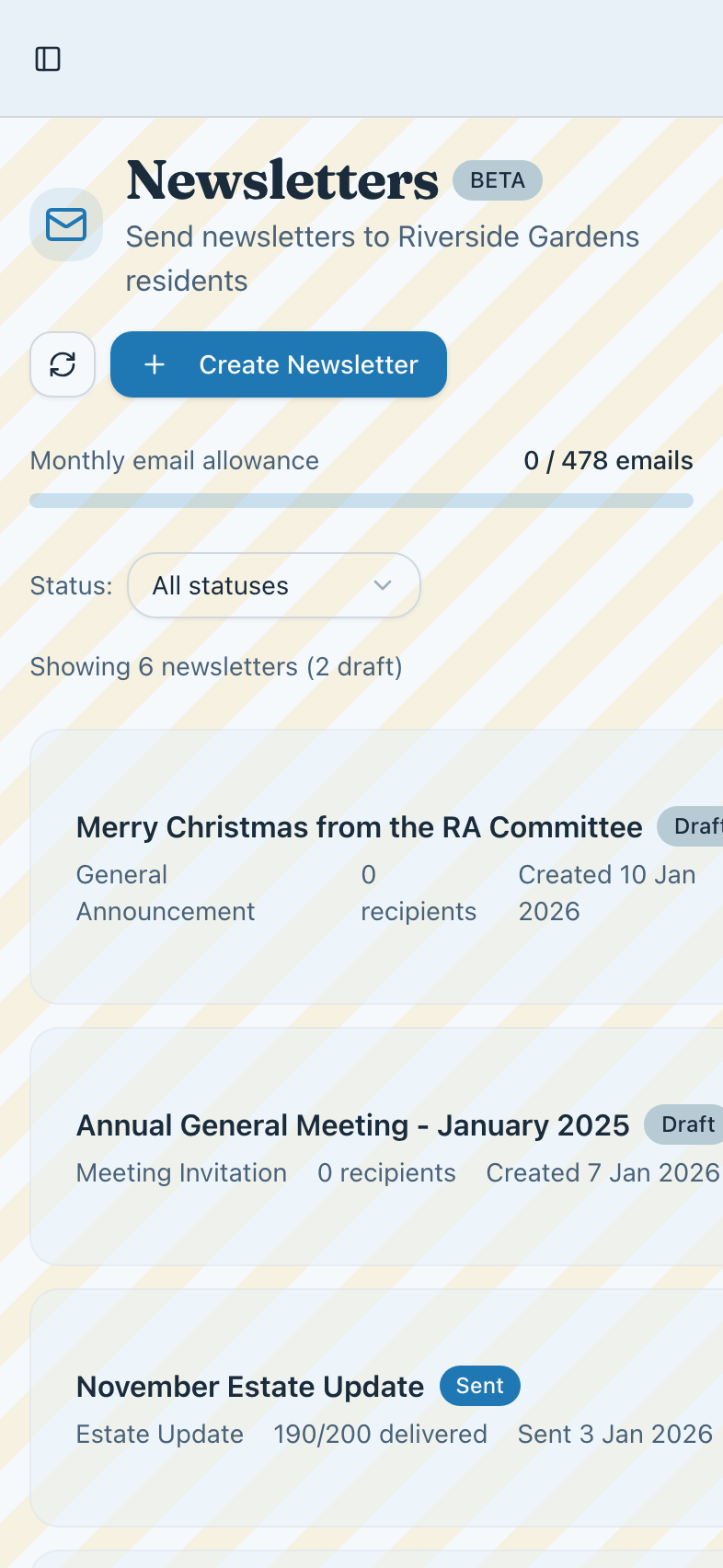The height and width of the screenshot is (1568, 723).
Task: Open the November Estate Update newsletter
Action: pos(250,1387)
